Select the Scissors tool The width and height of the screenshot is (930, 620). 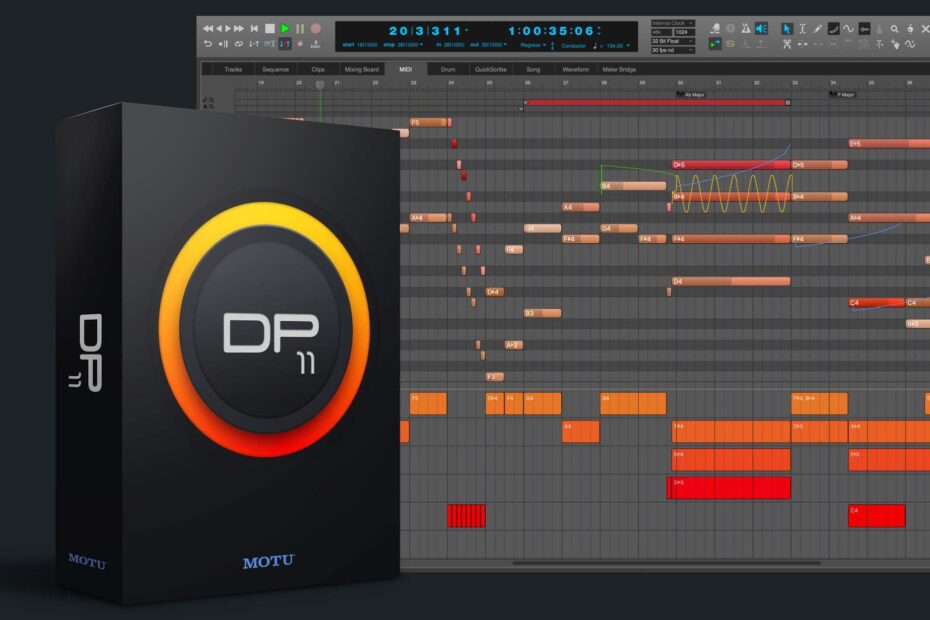(786, 44)
